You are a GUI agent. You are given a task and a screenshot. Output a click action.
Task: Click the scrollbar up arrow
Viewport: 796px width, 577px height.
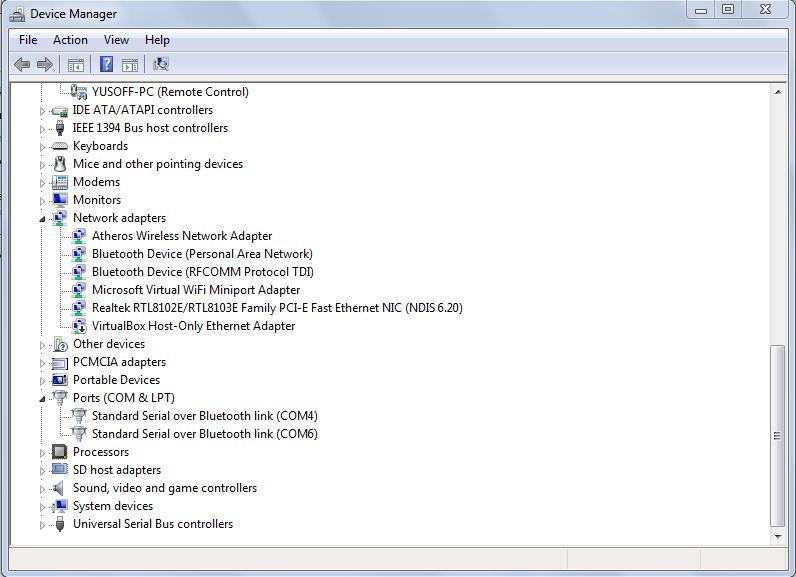coord(778,92)
